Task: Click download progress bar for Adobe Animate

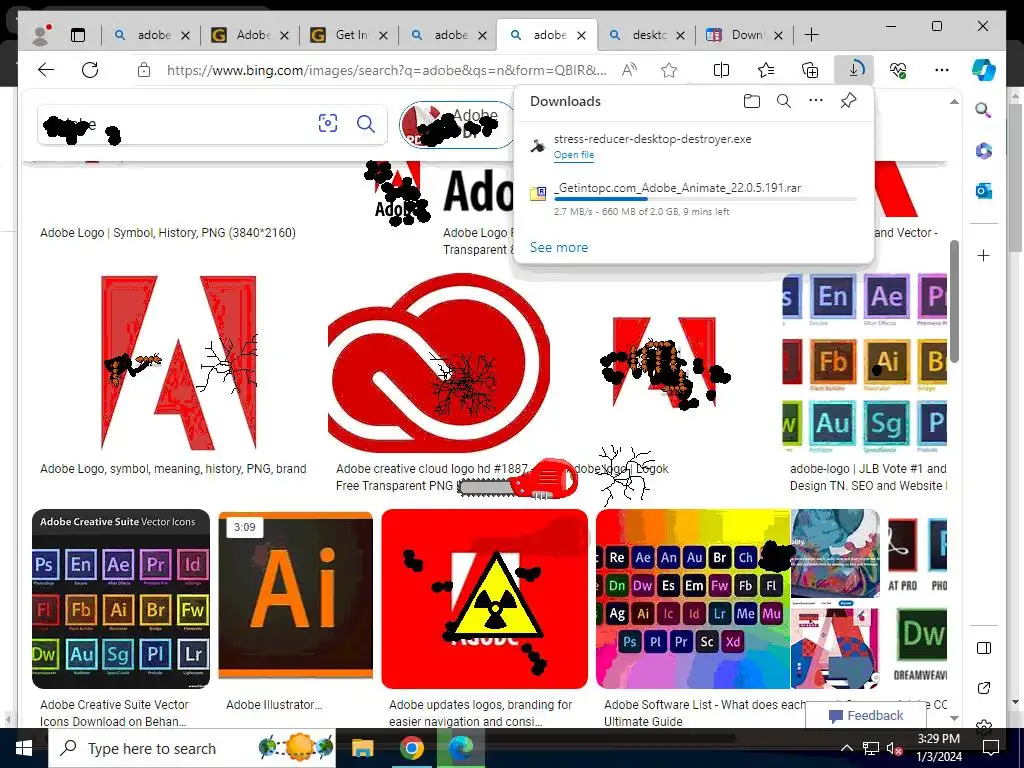Action: click(x=705, y=199)
